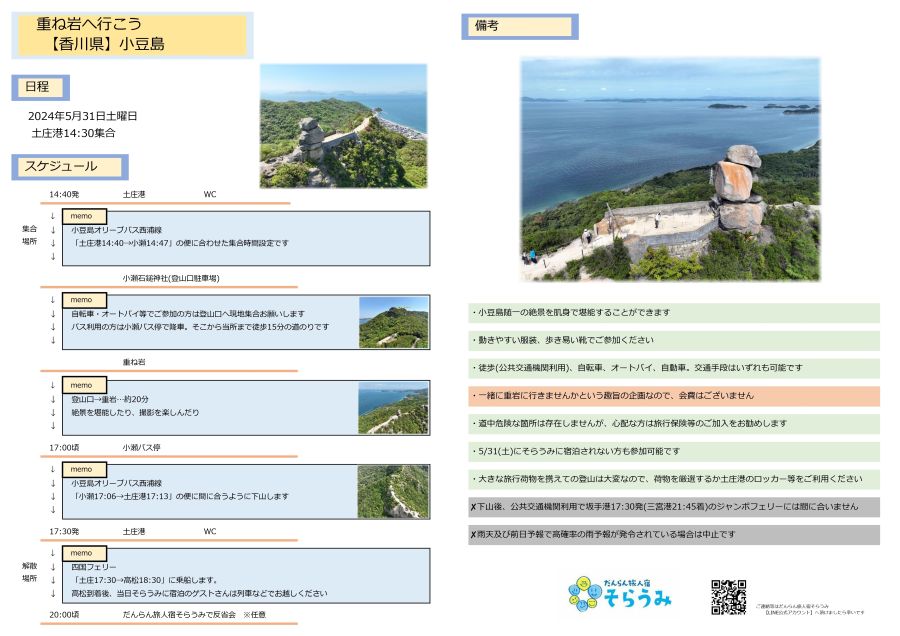Open the large rock photo under 備考
900x636 pixels.
coord(669,169)
